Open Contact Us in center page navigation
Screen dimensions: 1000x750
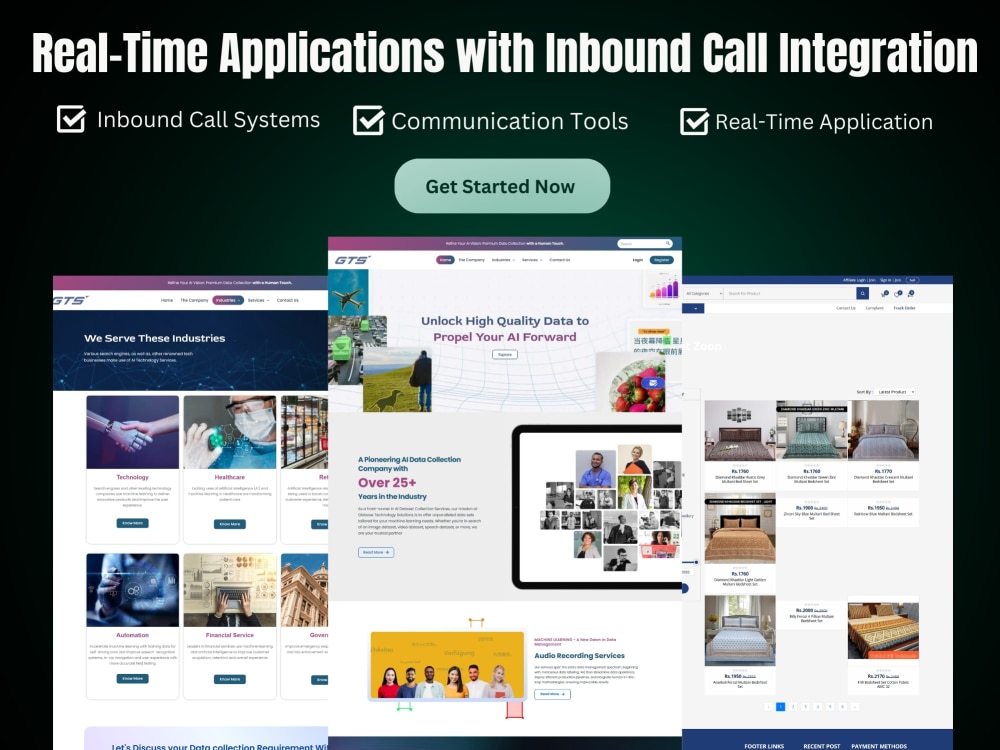[x=559, y=260]
